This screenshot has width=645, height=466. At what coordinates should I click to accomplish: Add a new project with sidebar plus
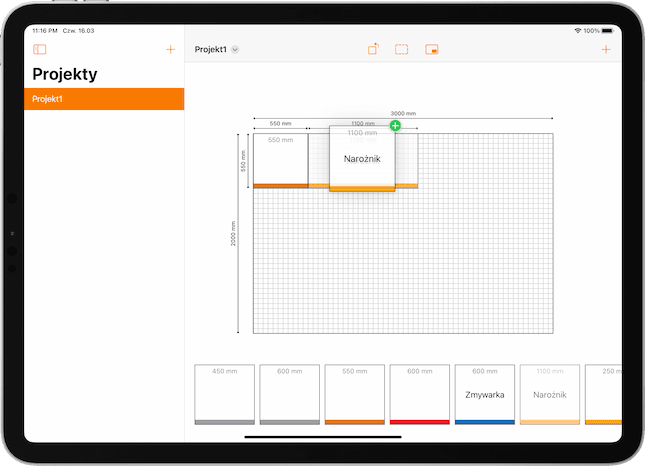[170, 50]
